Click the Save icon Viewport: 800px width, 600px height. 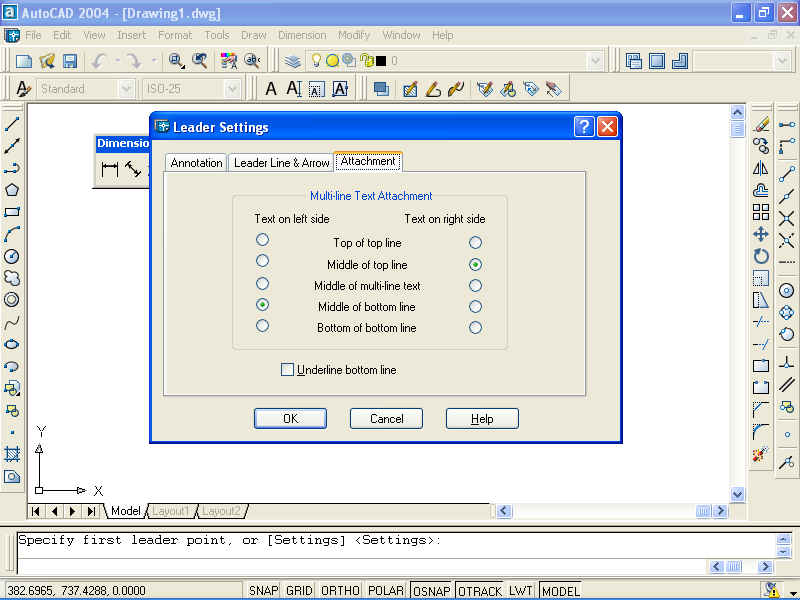coord(69,61)
